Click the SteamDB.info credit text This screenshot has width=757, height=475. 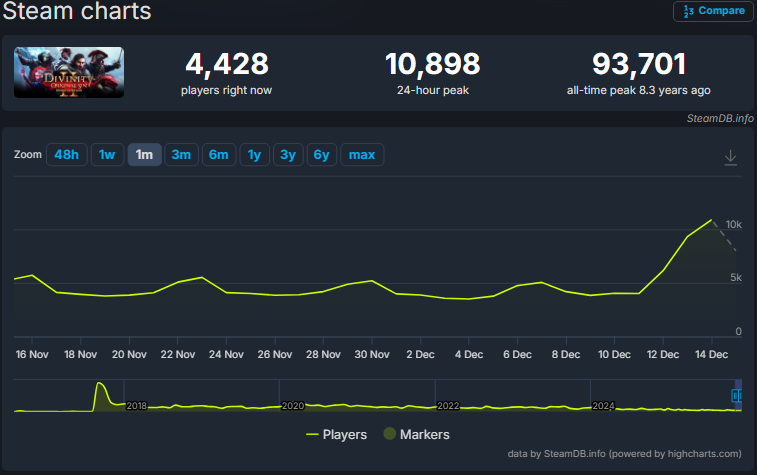(x=720, y=118)
